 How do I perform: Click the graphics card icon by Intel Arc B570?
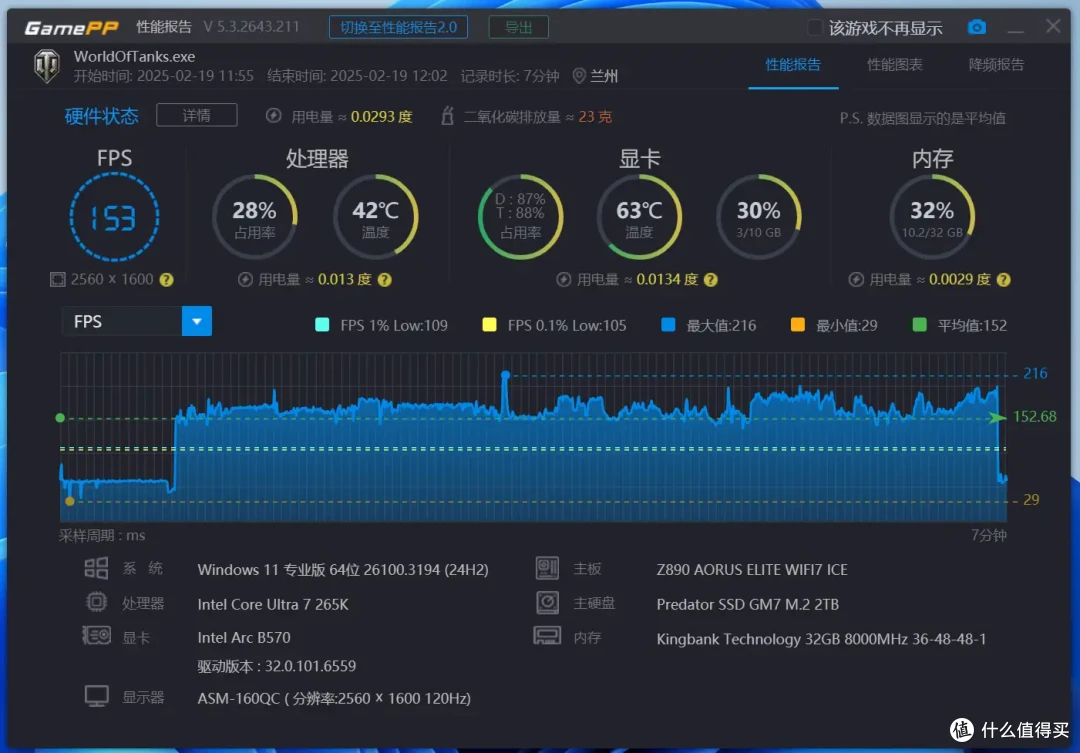pos(96,635)
